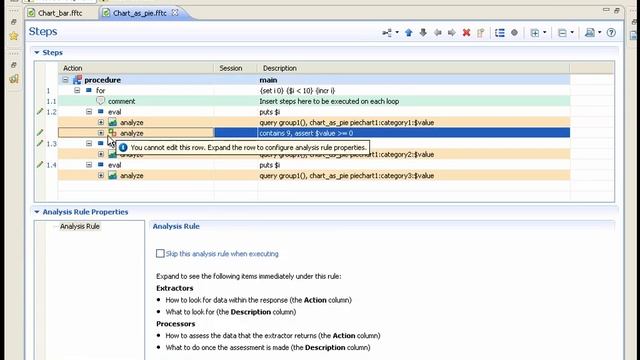Screen dimensions: 640x360
Task: Click the collapse-all minus toolbar icon
Action: coord(562,33)
